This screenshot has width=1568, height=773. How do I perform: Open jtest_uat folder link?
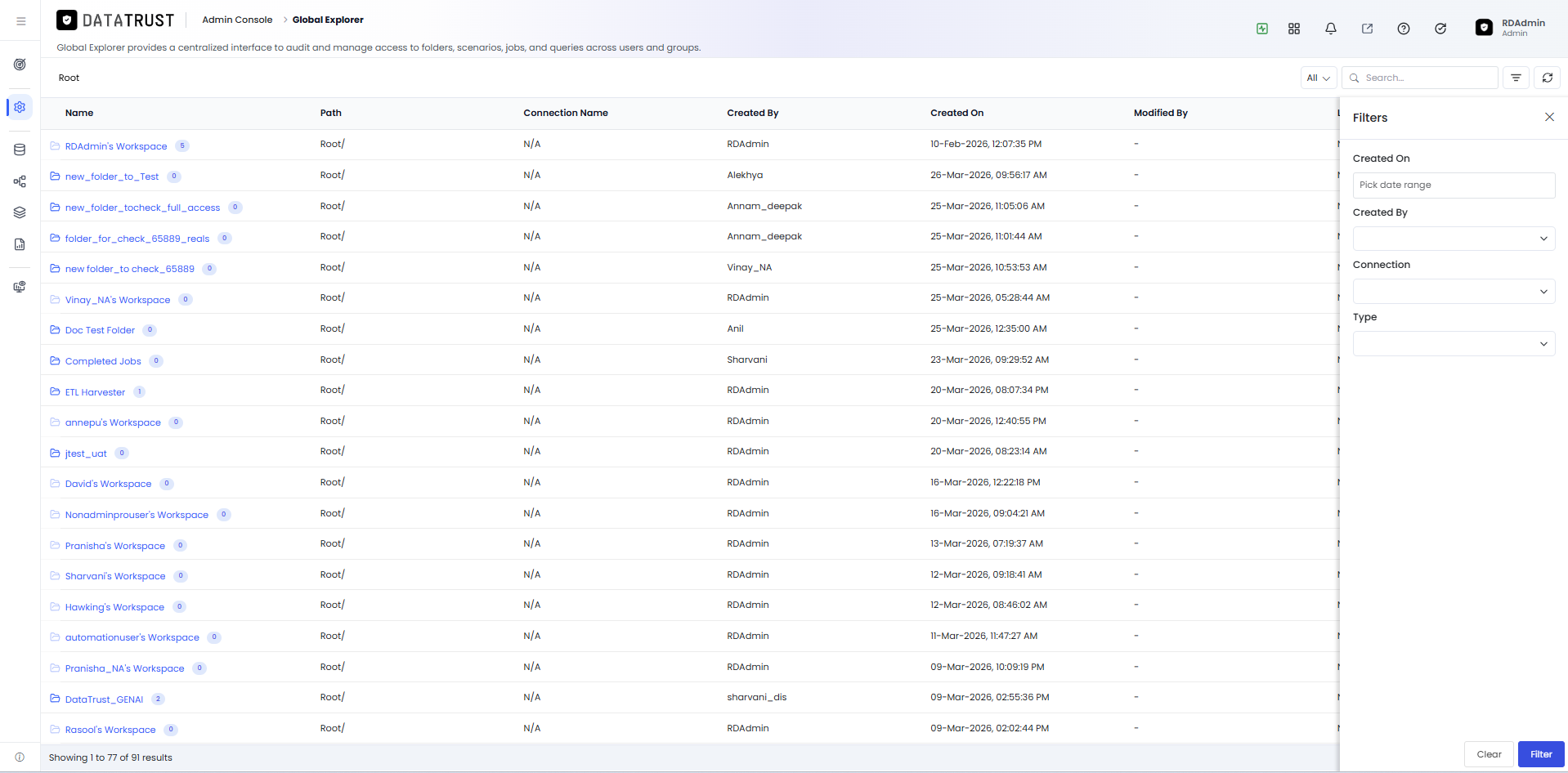86,454
